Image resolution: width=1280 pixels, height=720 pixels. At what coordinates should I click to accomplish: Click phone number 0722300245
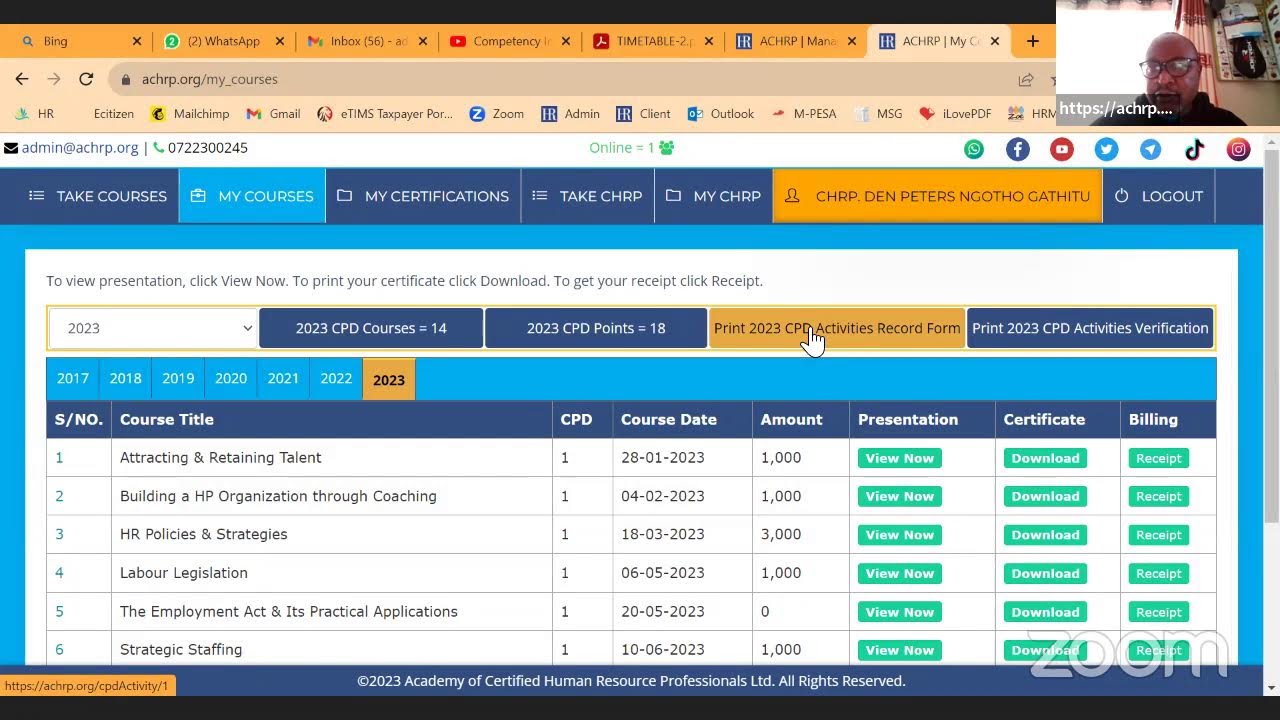click(208, 147)
